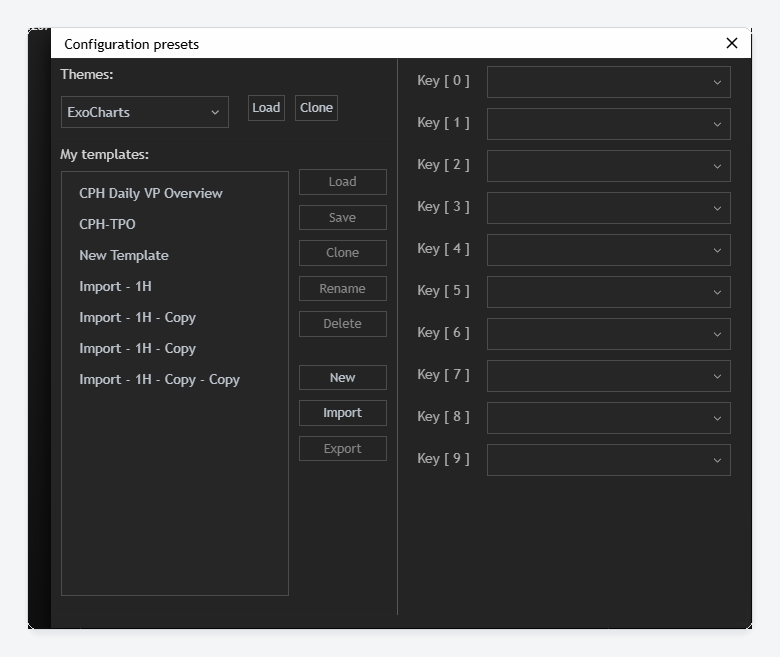This screenshot has width=780, height=657.
Task: Delete the selected template
Action: pos(343,324)
